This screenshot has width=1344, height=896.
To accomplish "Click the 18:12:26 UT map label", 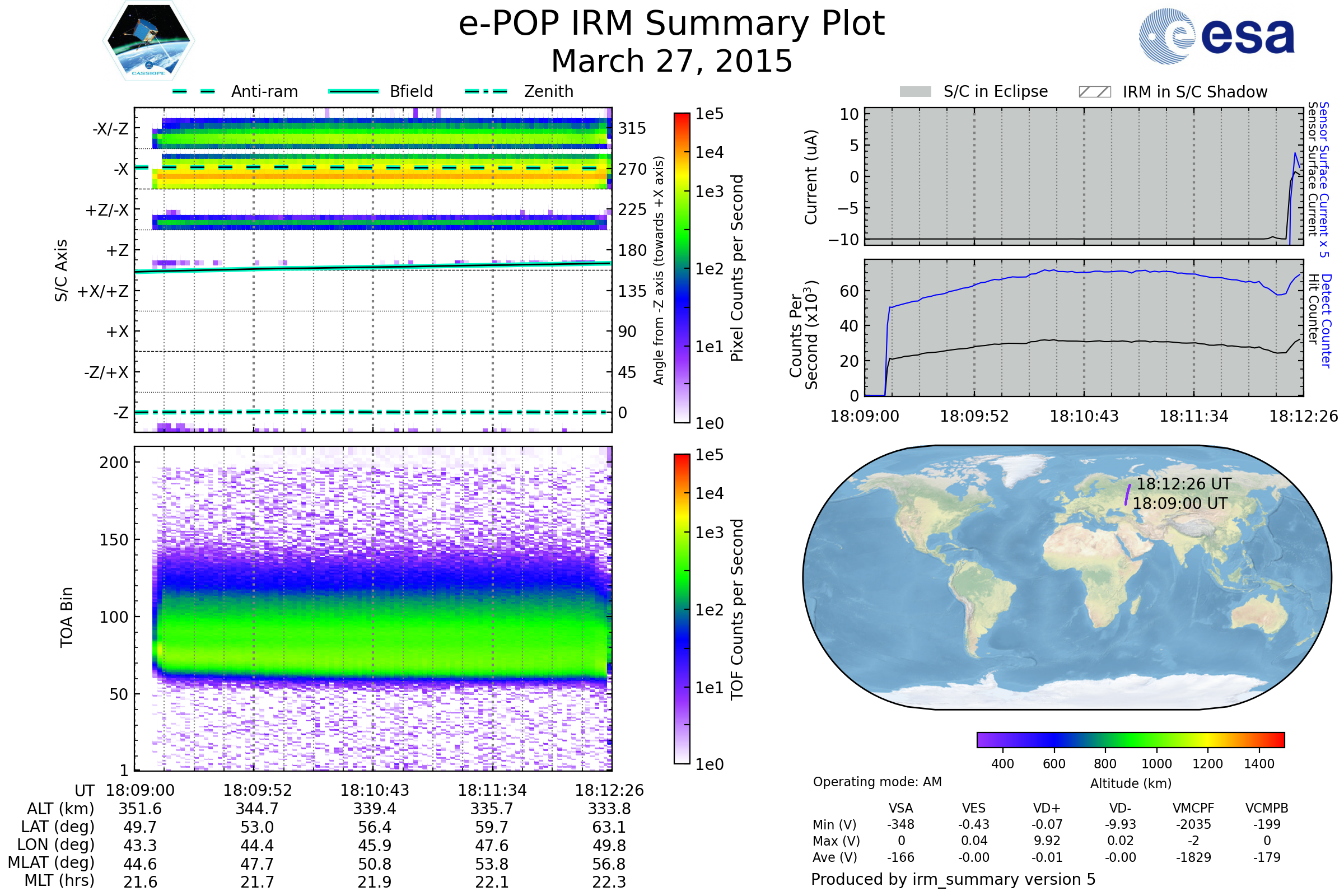I will pos(1183,484).
